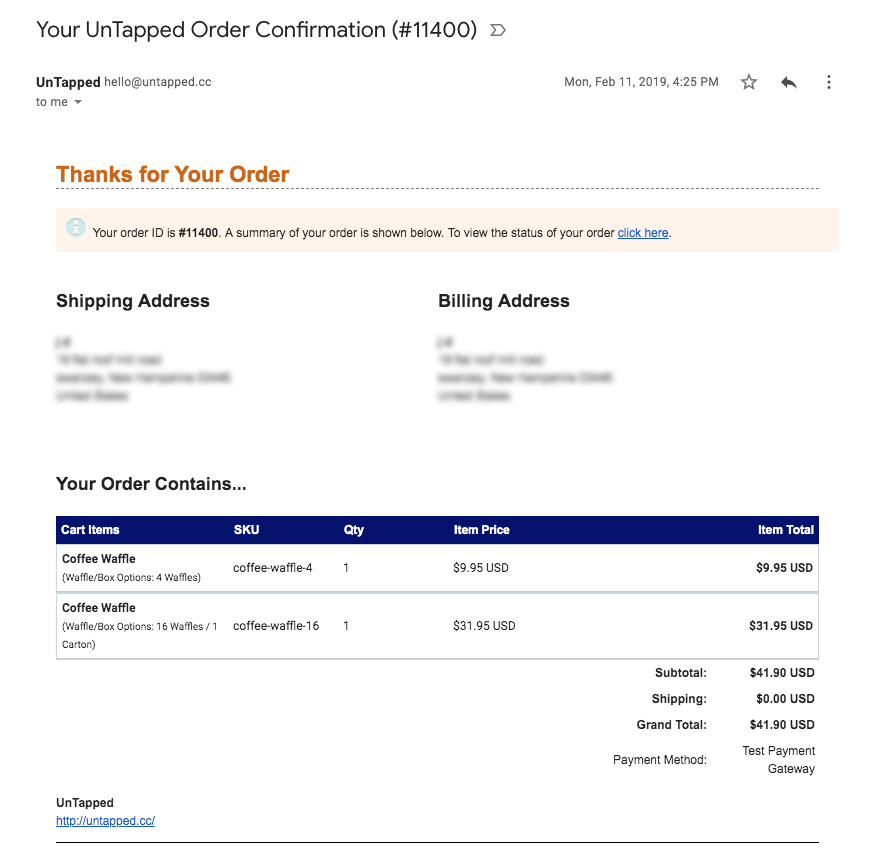Reply using the arrow icon
879x849 pixels.
pyautogui.click(x=789, y=82)
